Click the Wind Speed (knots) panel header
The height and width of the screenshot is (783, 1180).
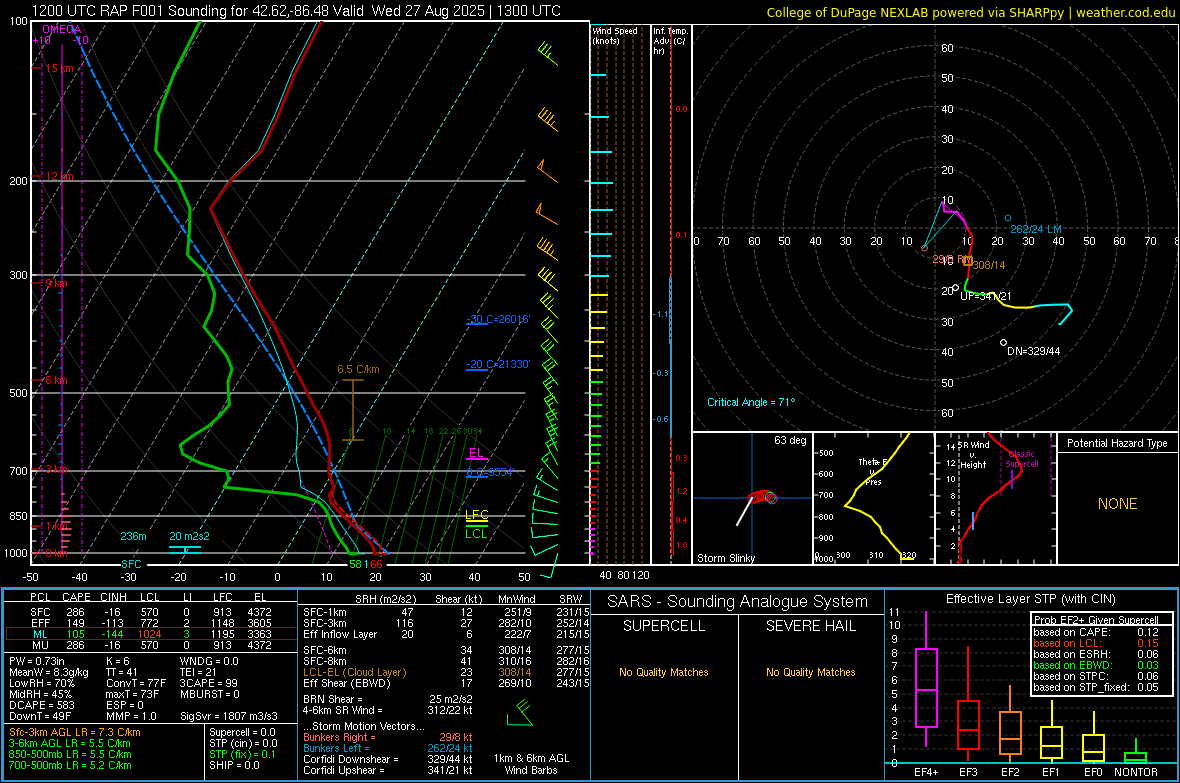tap(615, 35)
